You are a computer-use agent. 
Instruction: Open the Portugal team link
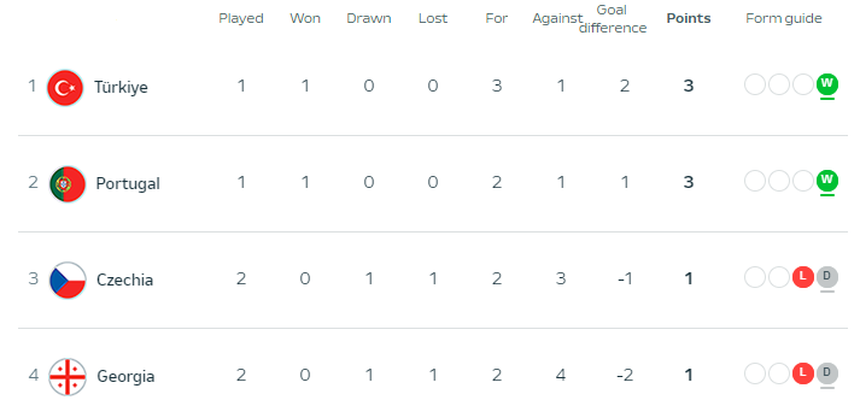click(127, 183)
